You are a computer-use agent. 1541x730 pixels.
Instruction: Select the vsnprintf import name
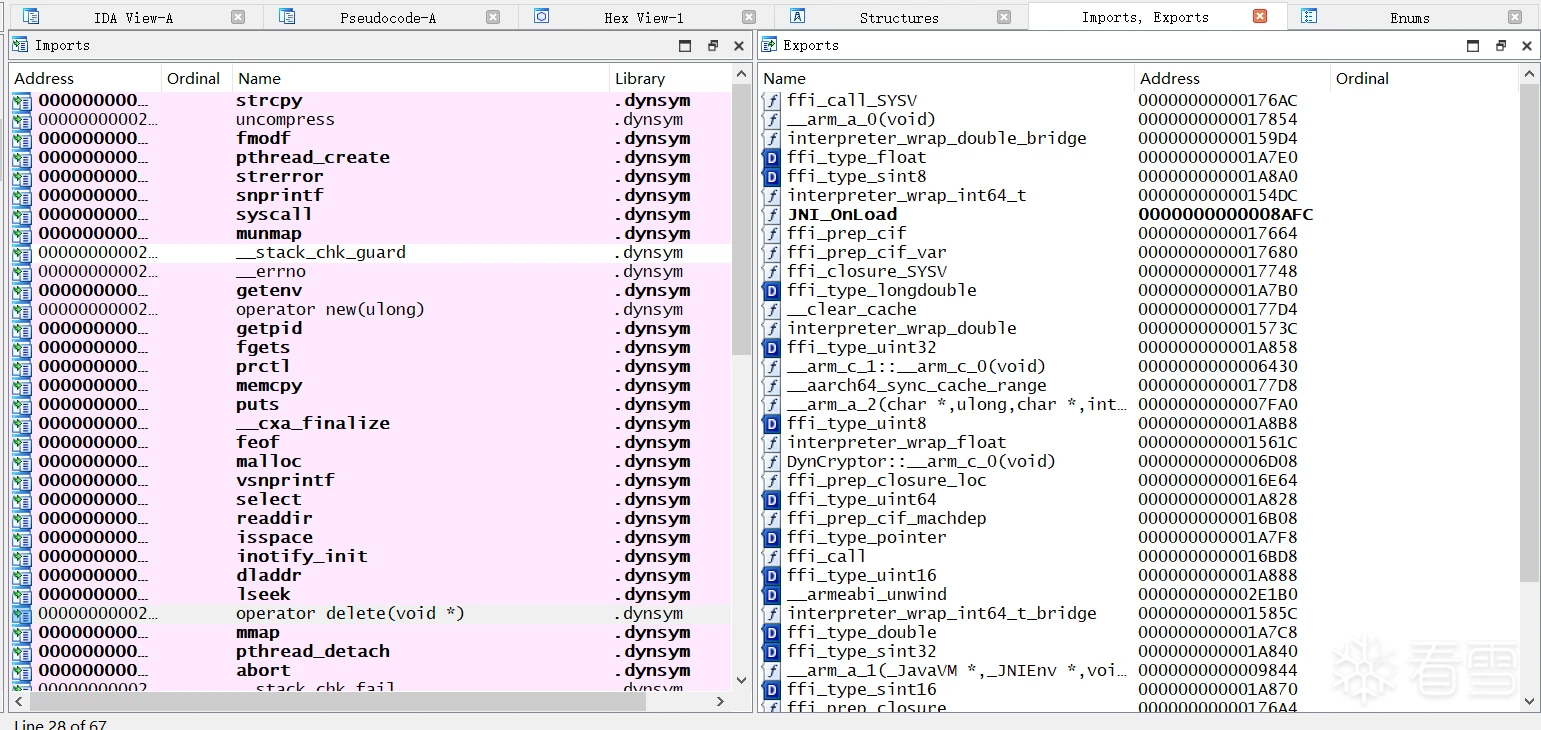285,481
